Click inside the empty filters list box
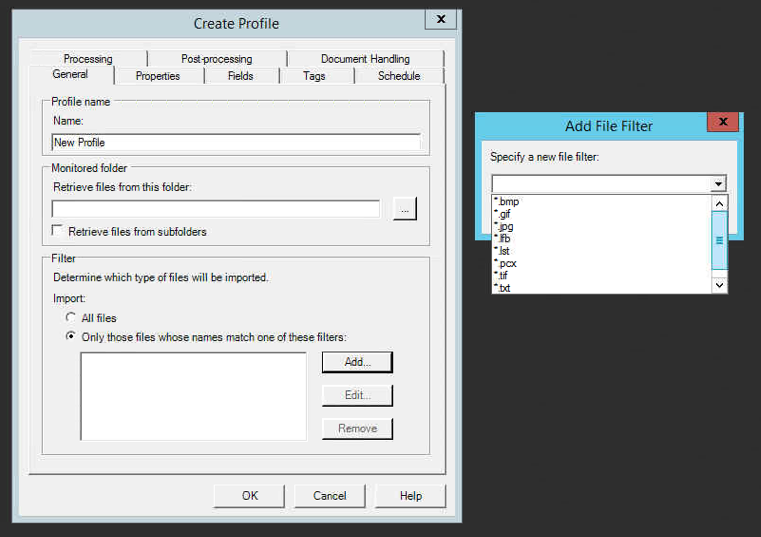The width and height of the screenshot is (761, 537). coord(193,396)
